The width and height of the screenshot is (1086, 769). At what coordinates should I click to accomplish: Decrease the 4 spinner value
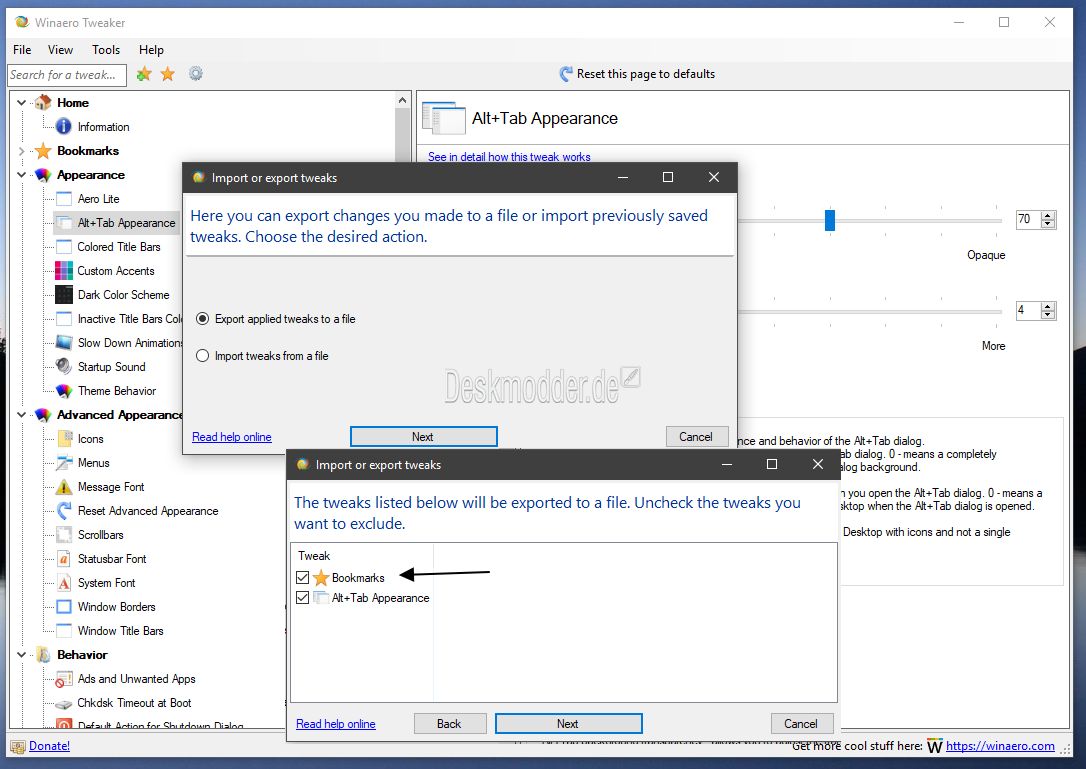(x=1048, y=315)
